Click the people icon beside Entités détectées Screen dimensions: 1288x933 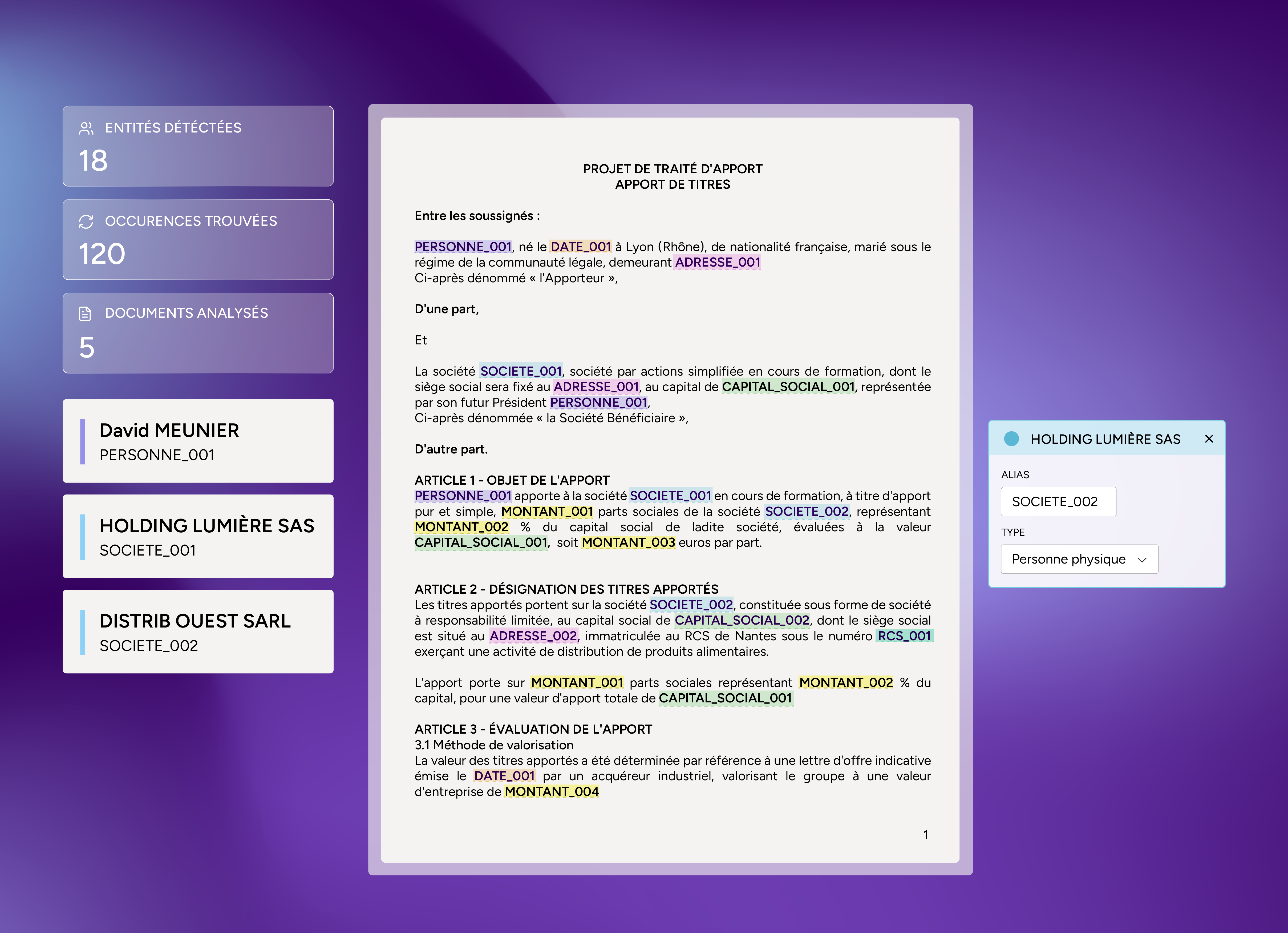(86, 128)
